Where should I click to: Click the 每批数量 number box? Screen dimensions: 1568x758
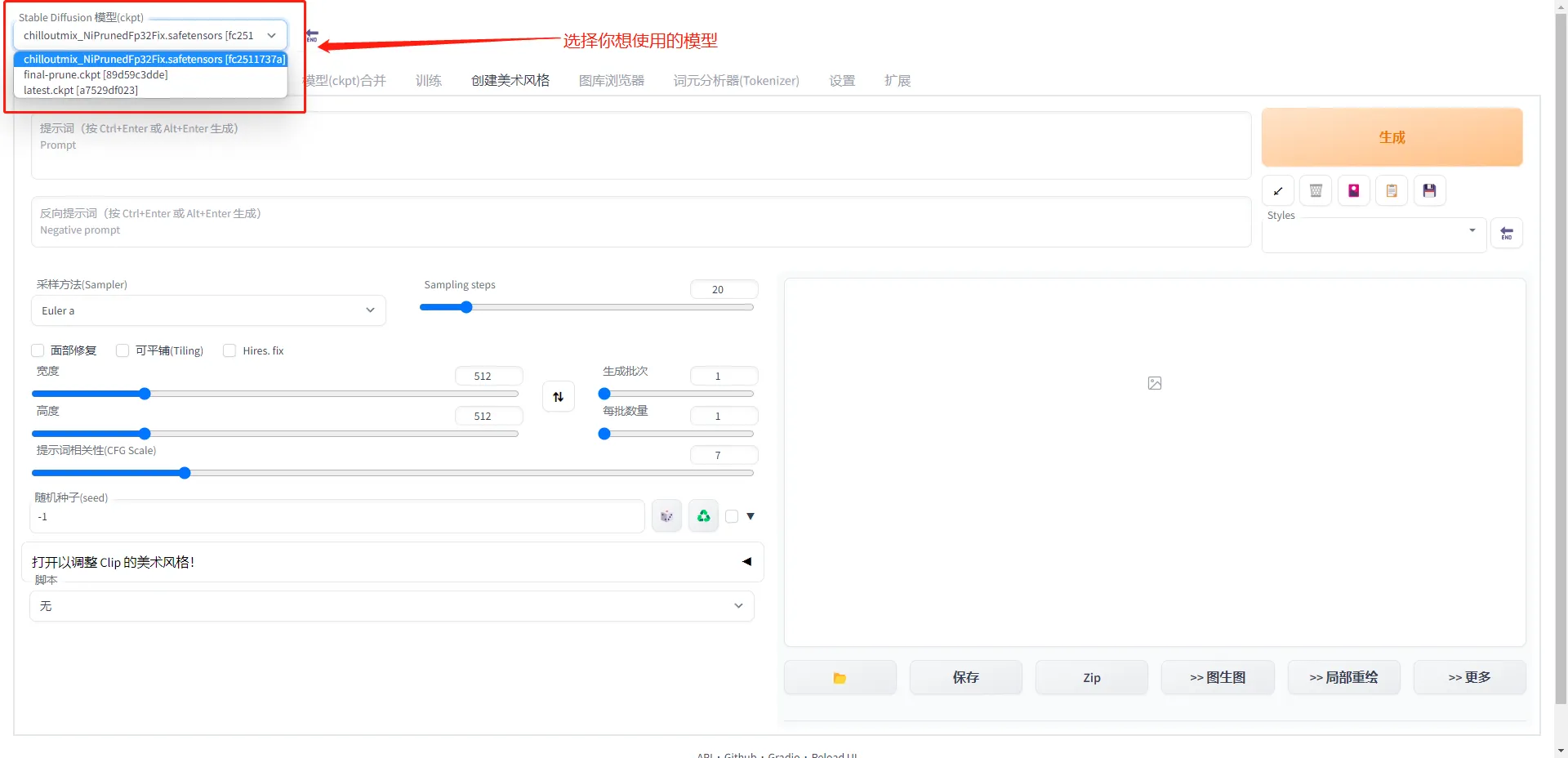pyautogui.click(x=724, y=416)
